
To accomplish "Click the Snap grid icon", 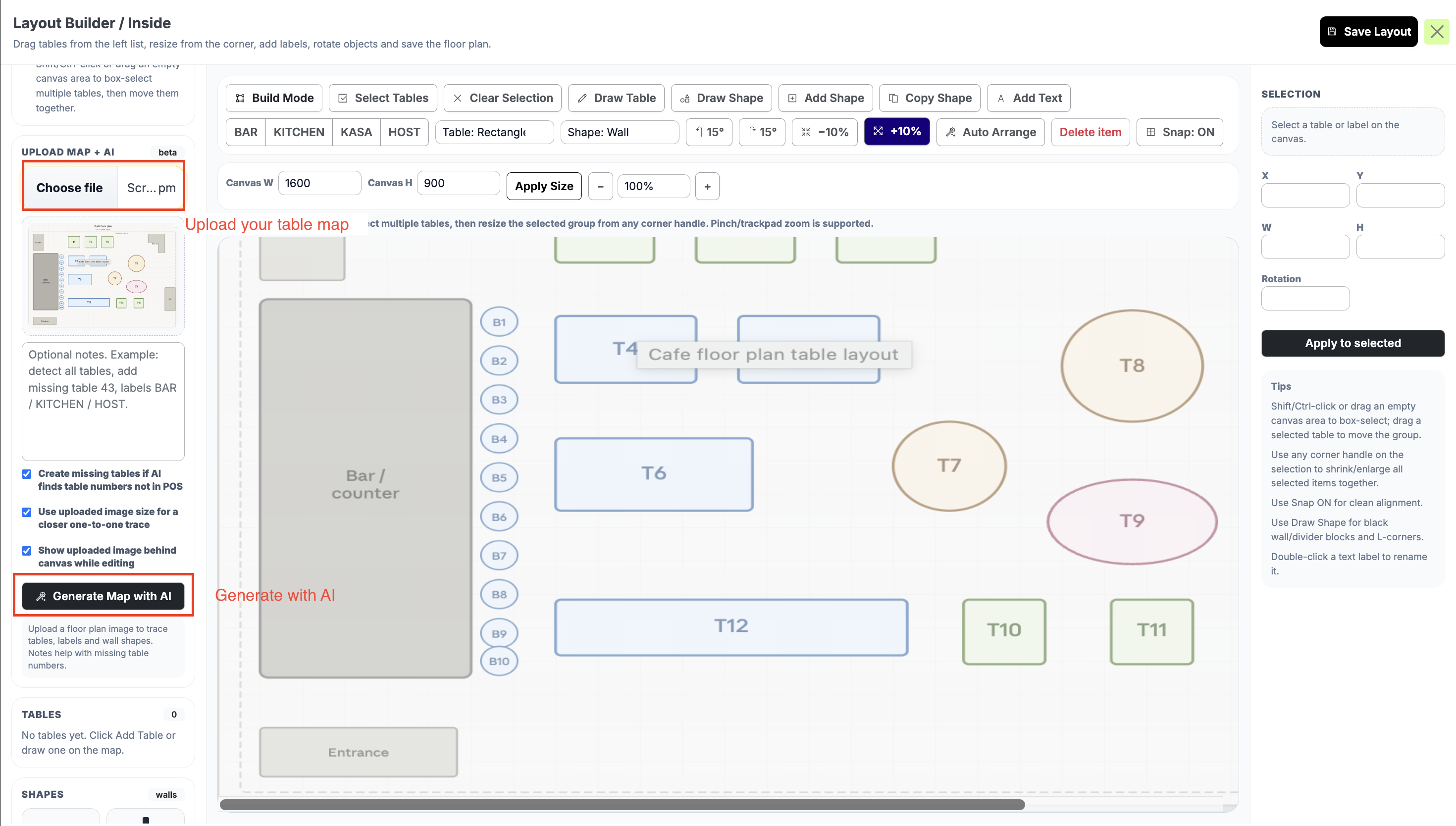I will 1151,132.
